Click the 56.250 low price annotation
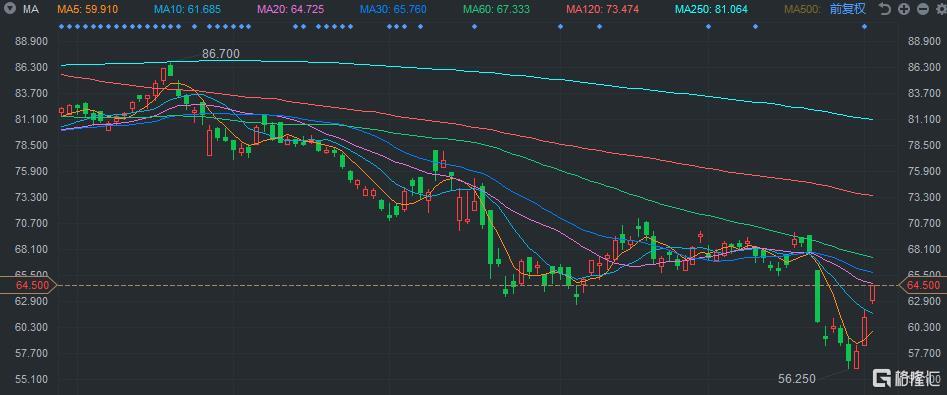Screen dimensions: 947x395 pyautogui.click(x=797, y=379)
